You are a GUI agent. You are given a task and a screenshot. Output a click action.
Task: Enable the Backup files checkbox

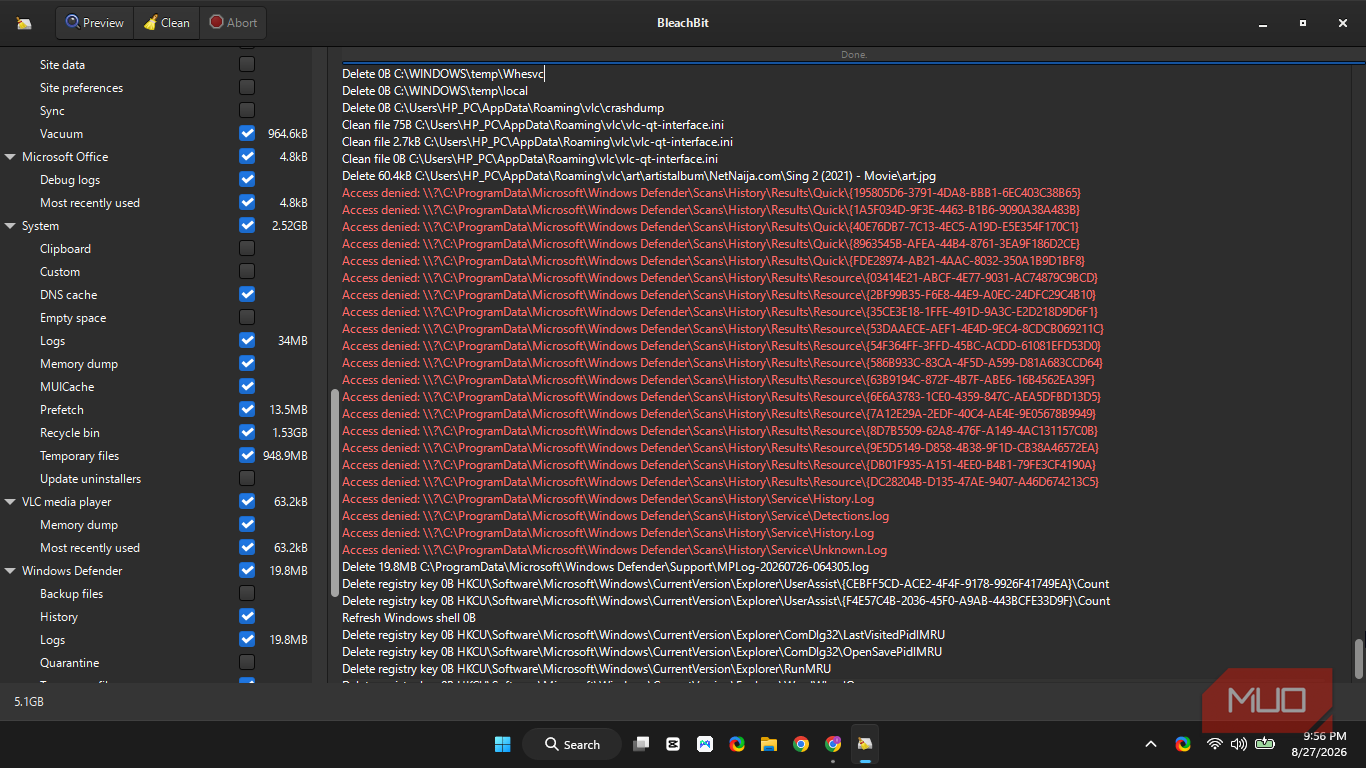[247, 593]
